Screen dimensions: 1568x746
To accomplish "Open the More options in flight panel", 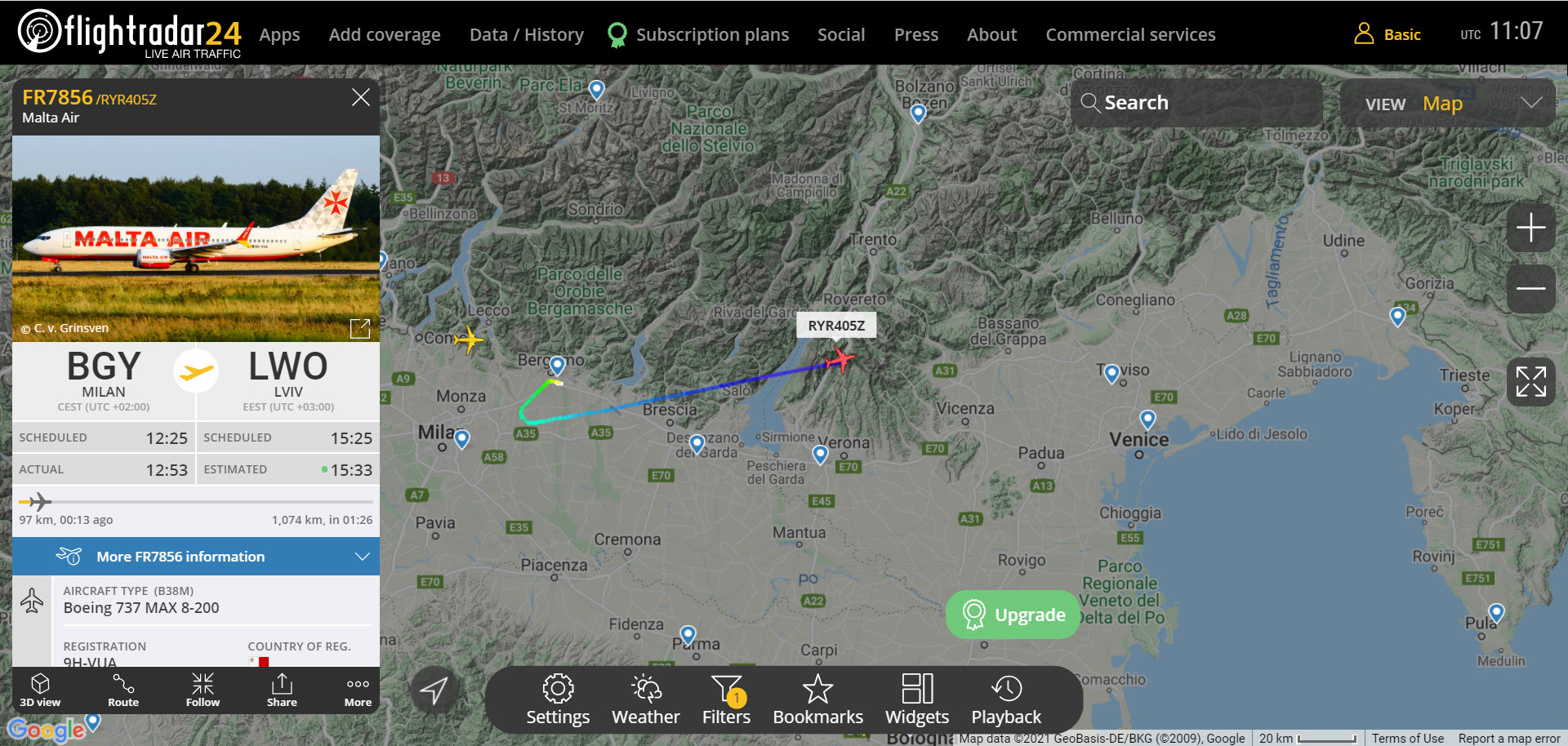I will 358,690.
